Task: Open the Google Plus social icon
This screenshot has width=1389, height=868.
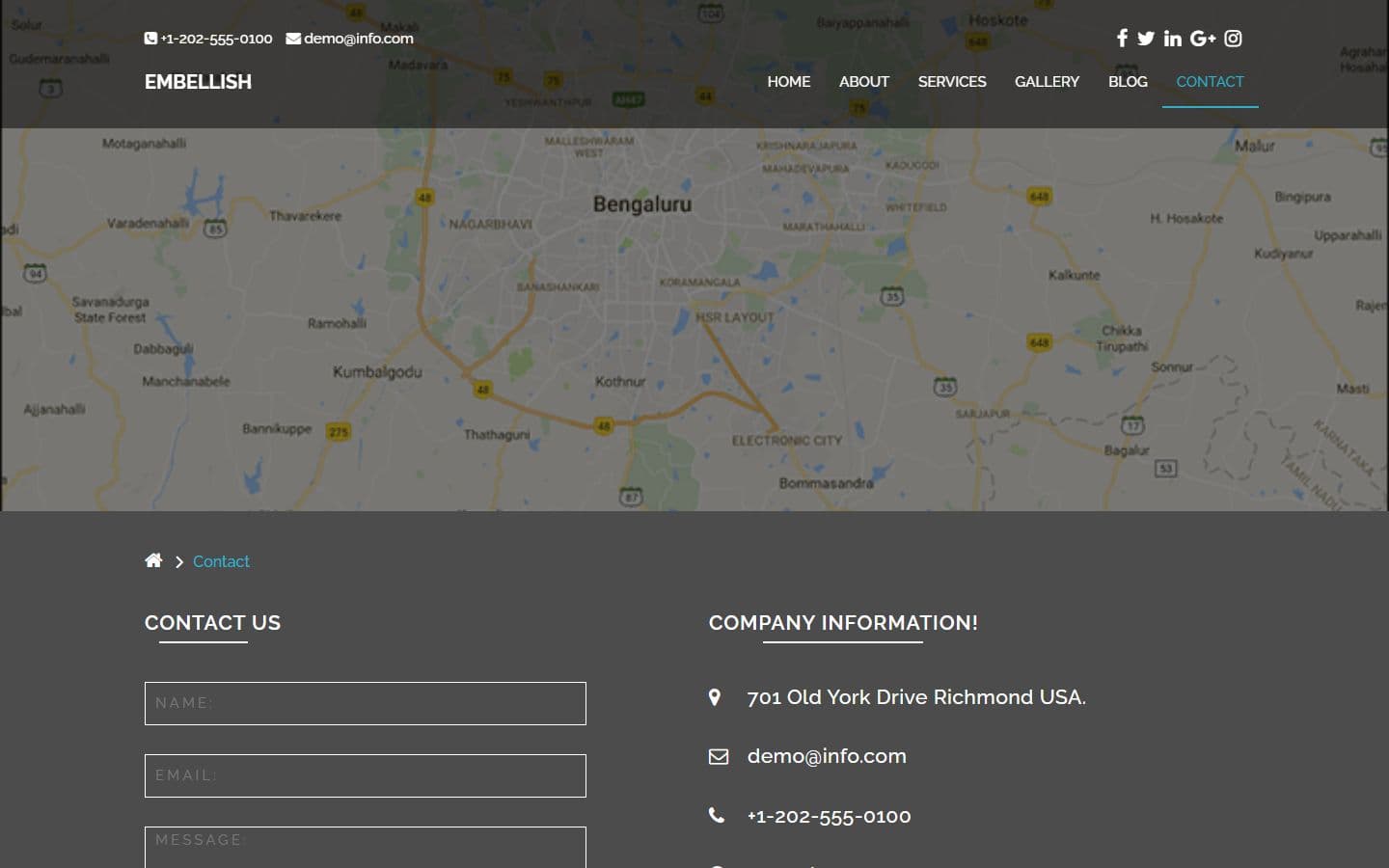Action: [x=1203, y=39]
